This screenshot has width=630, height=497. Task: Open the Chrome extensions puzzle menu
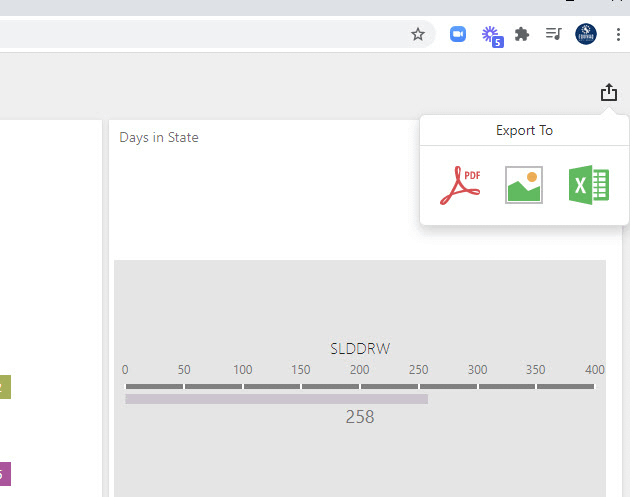coord(522,34)
